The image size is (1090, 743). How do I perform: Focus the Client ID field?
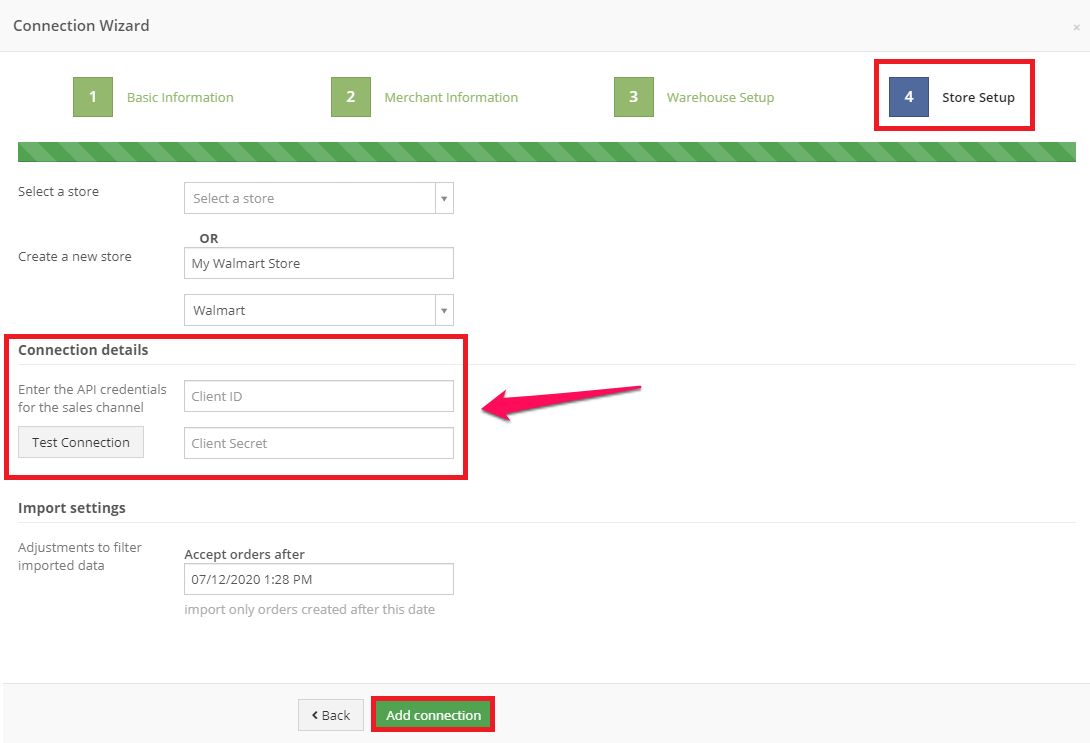(x=319, y=396)
